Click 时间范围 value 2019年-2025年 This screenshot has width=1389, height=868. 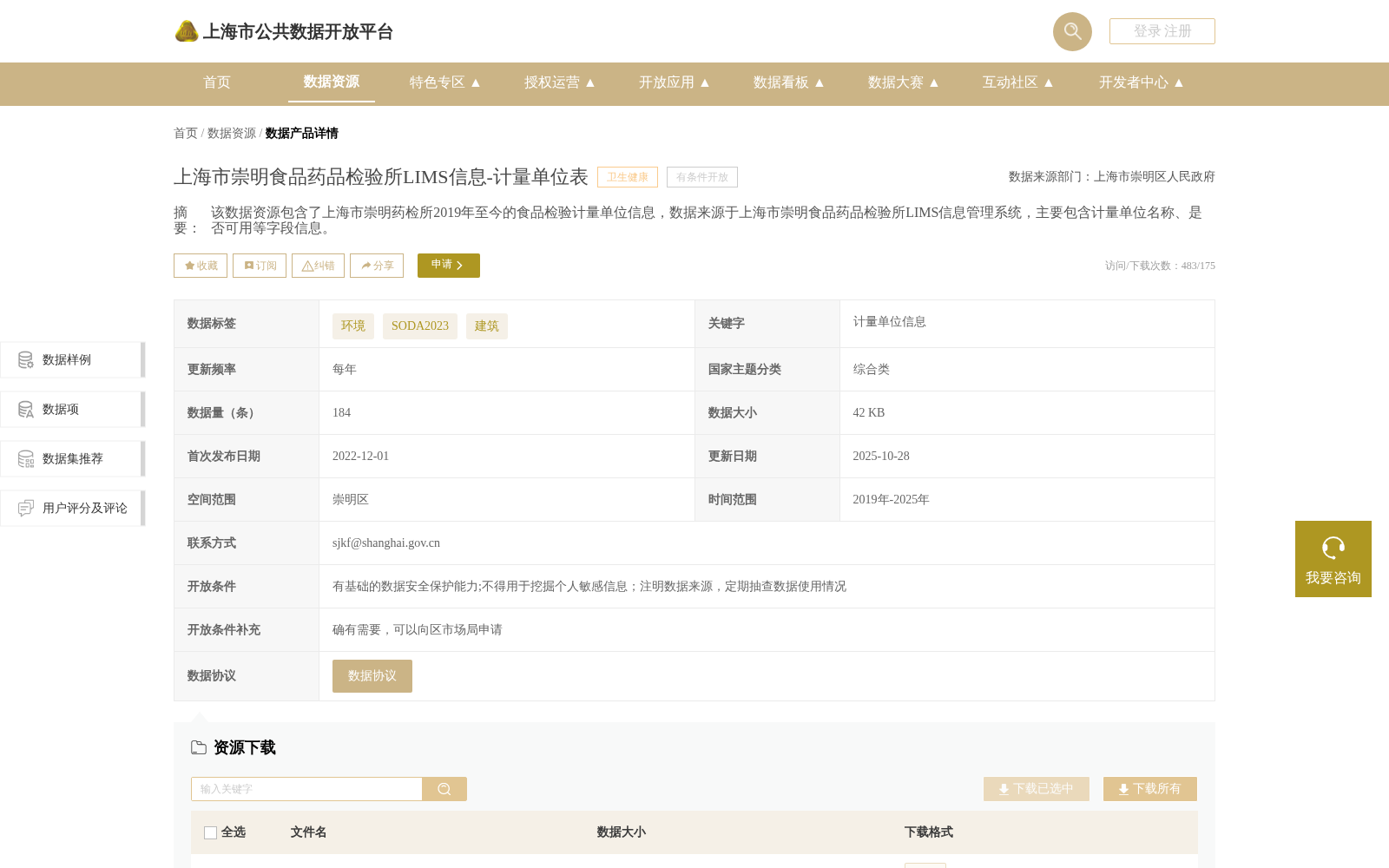point(891,500)
